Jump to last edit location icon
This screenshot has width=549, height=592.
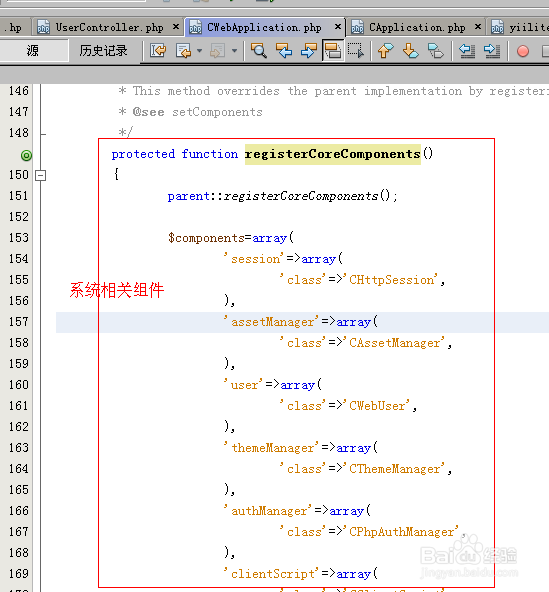click(x=158, y=50)
